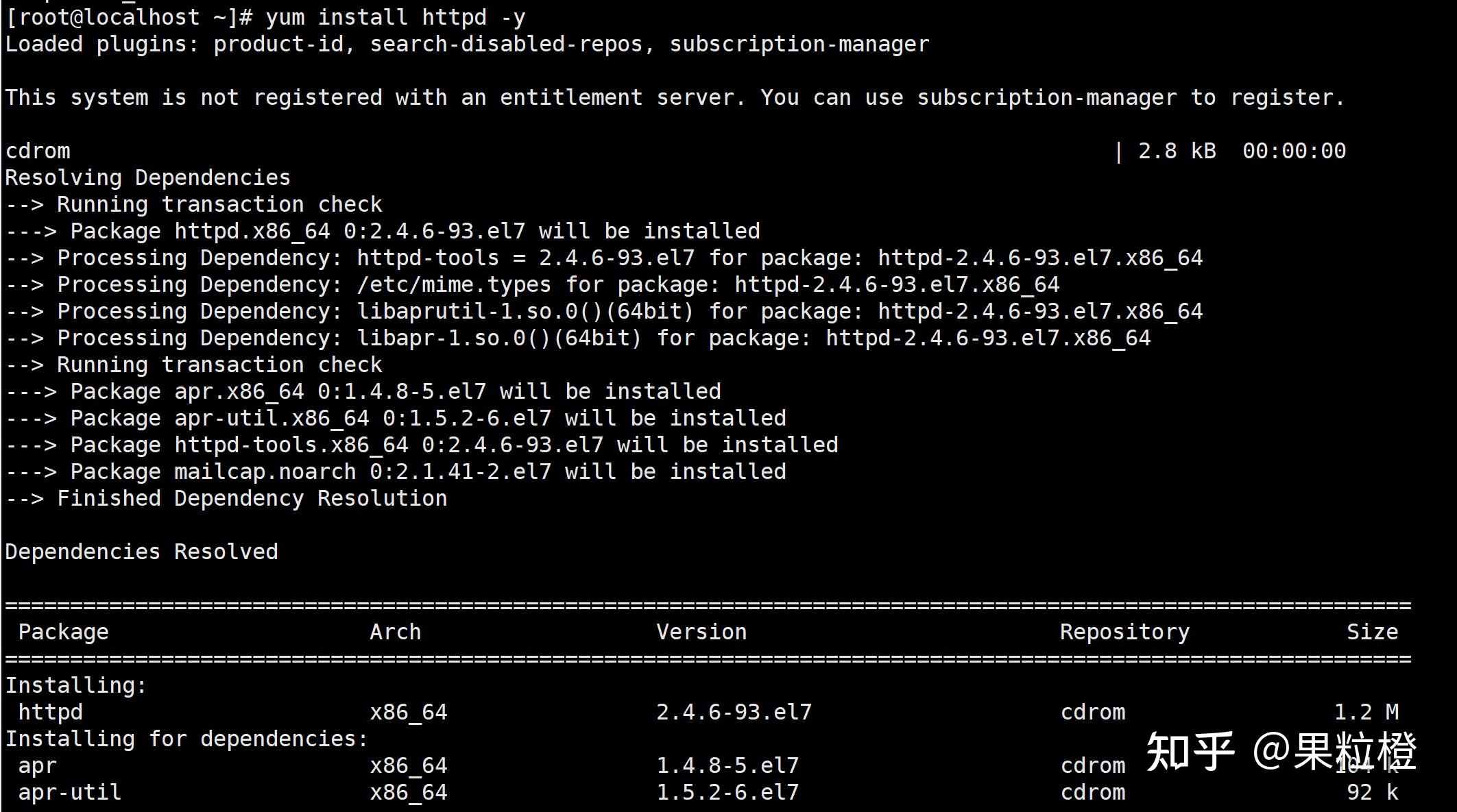
Task: Click 'Installing for dependencies:' label
Action: click(x=187, y=739)
